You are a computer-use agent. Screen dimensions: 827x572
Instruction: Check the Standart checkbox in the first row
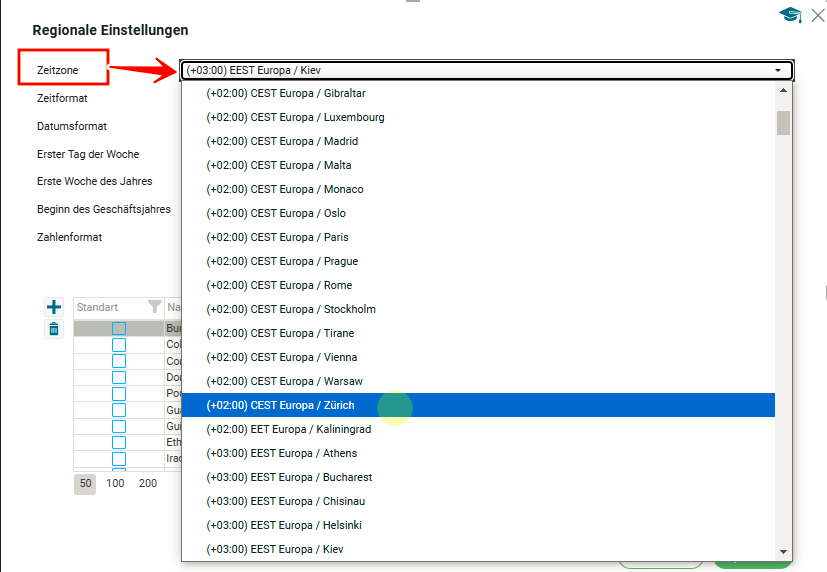[119, 328]
